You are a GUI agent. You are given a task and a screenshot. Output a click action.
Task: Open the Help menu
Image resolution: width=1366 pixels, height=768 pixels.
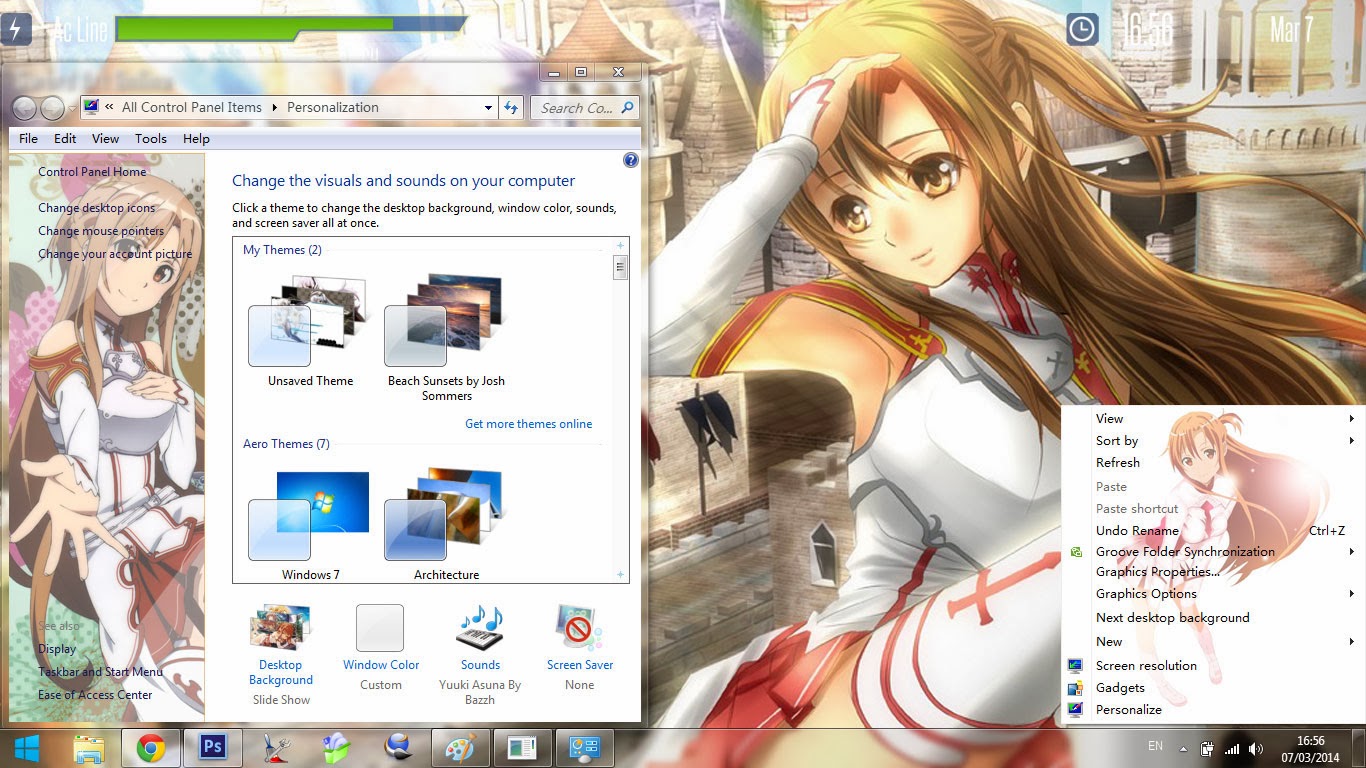[x=196, y=139]
